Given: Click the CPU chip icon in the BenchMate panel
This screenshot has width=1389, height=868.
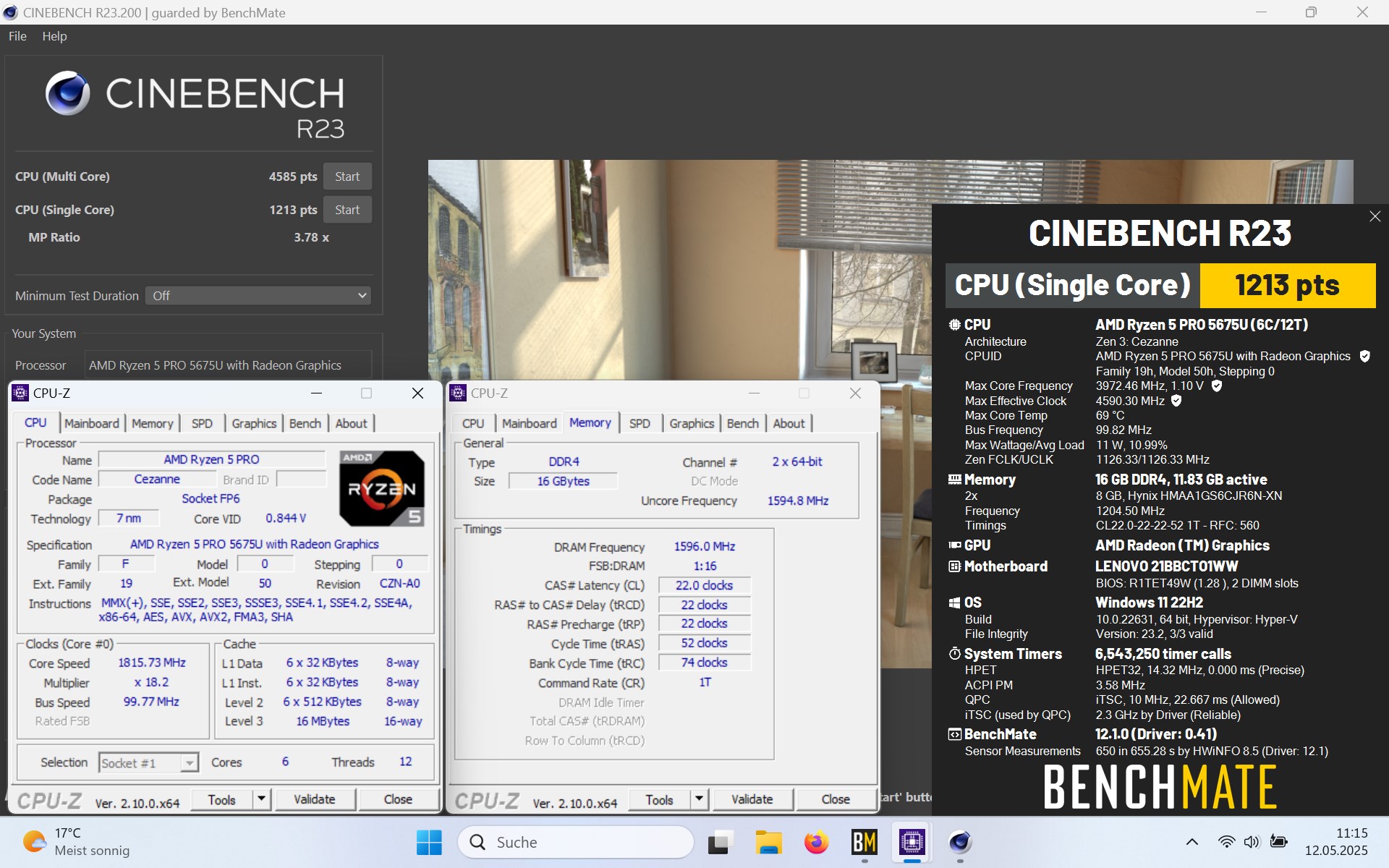Looking at the screenshot, I should click(955, 325).
